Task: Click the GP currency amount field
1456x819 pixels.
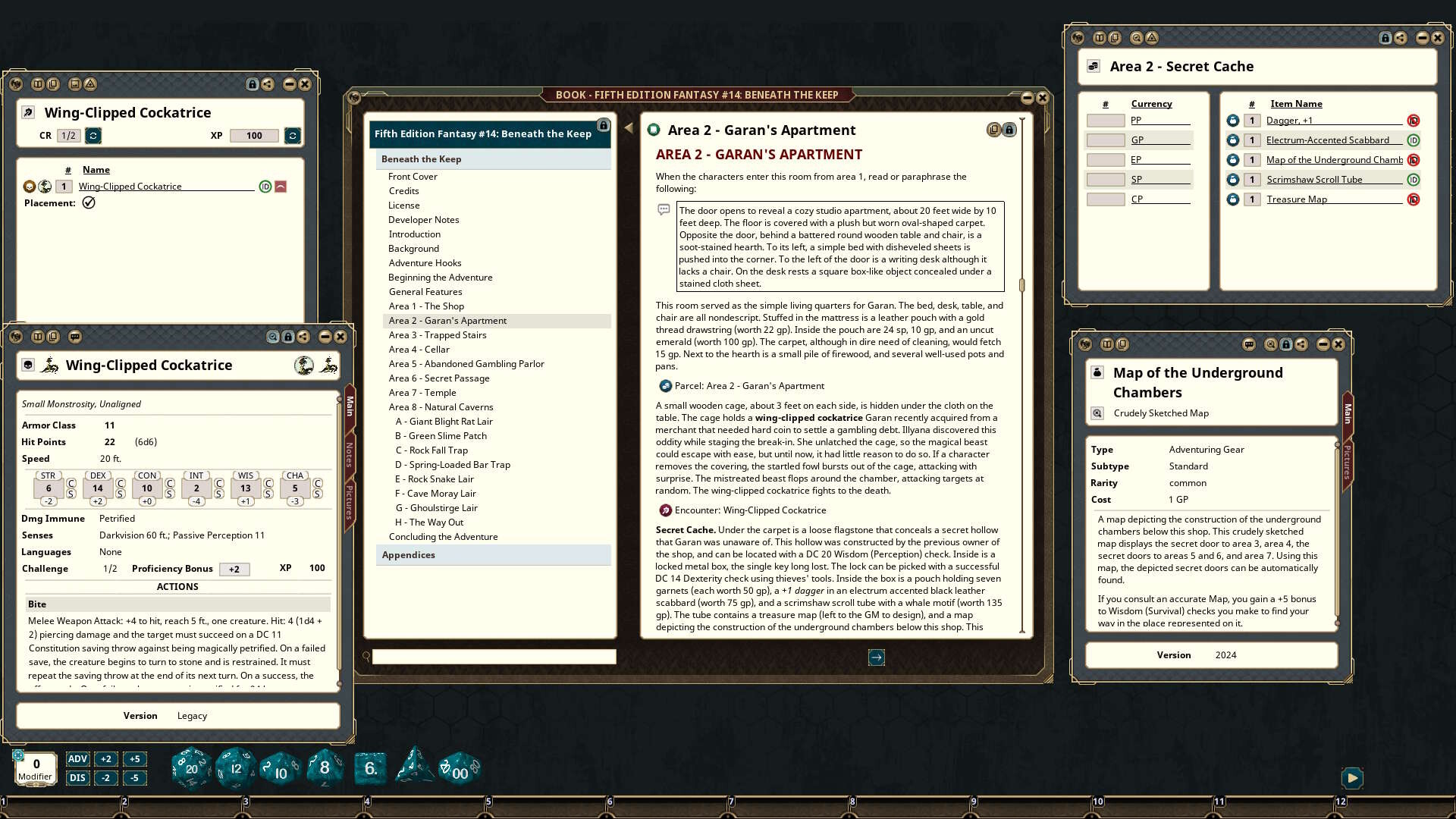Action: pos(1106,140)
